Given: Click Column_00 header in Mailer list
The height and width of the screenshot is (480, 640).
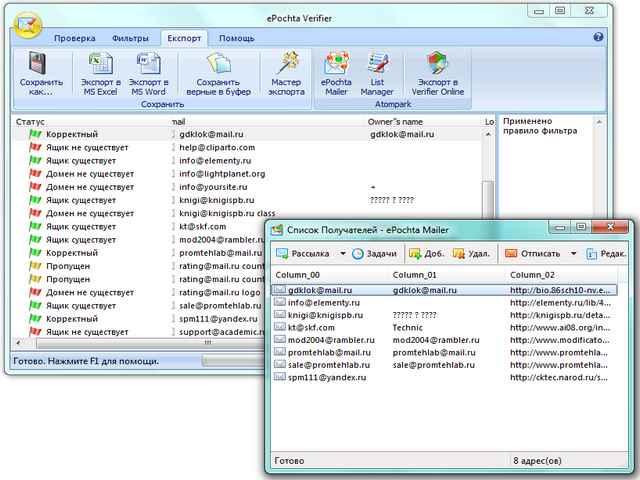Looking at the screenshot, I should tap(329, 275).
